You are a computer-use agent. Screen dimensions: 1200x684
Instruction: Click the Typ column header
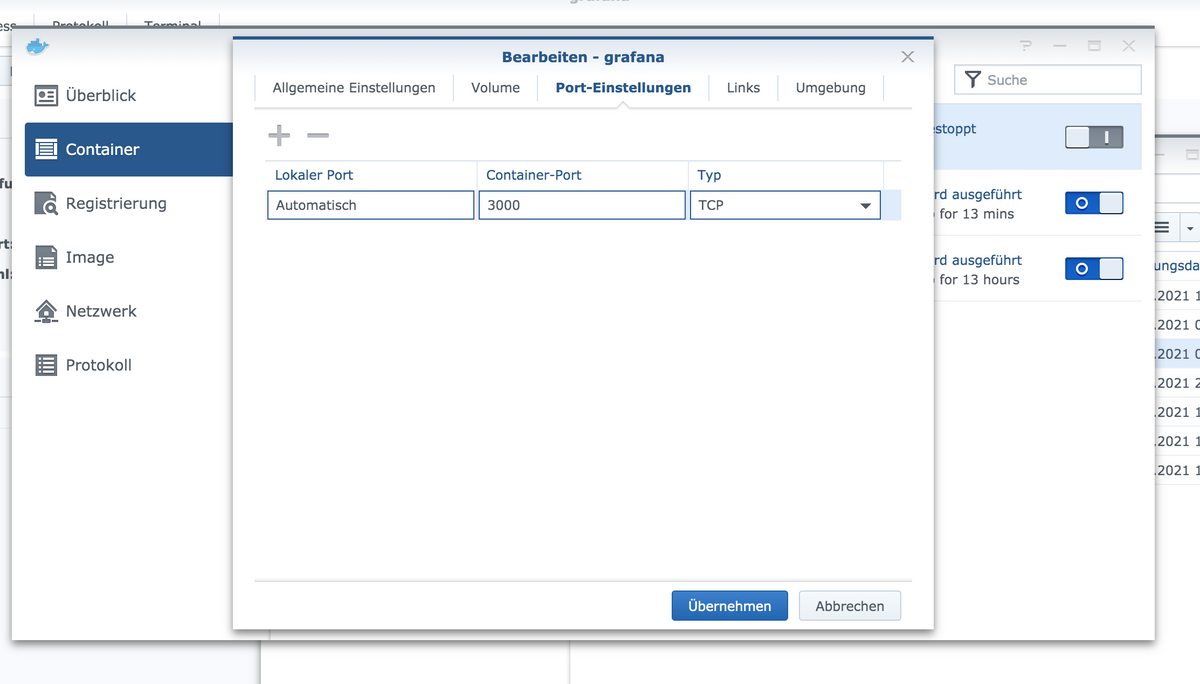point(786,175)
